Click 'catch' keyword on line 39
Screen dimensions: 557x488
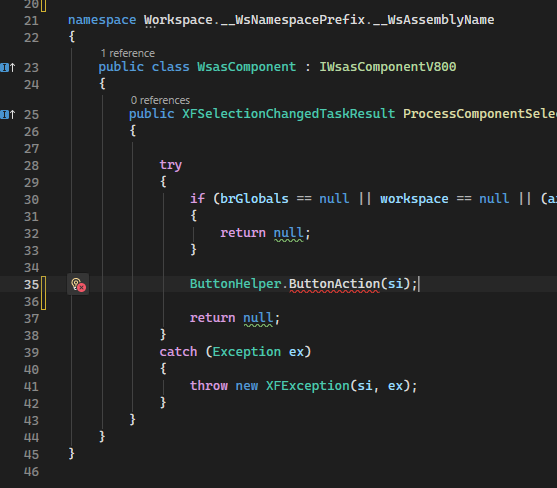point(178,352)
